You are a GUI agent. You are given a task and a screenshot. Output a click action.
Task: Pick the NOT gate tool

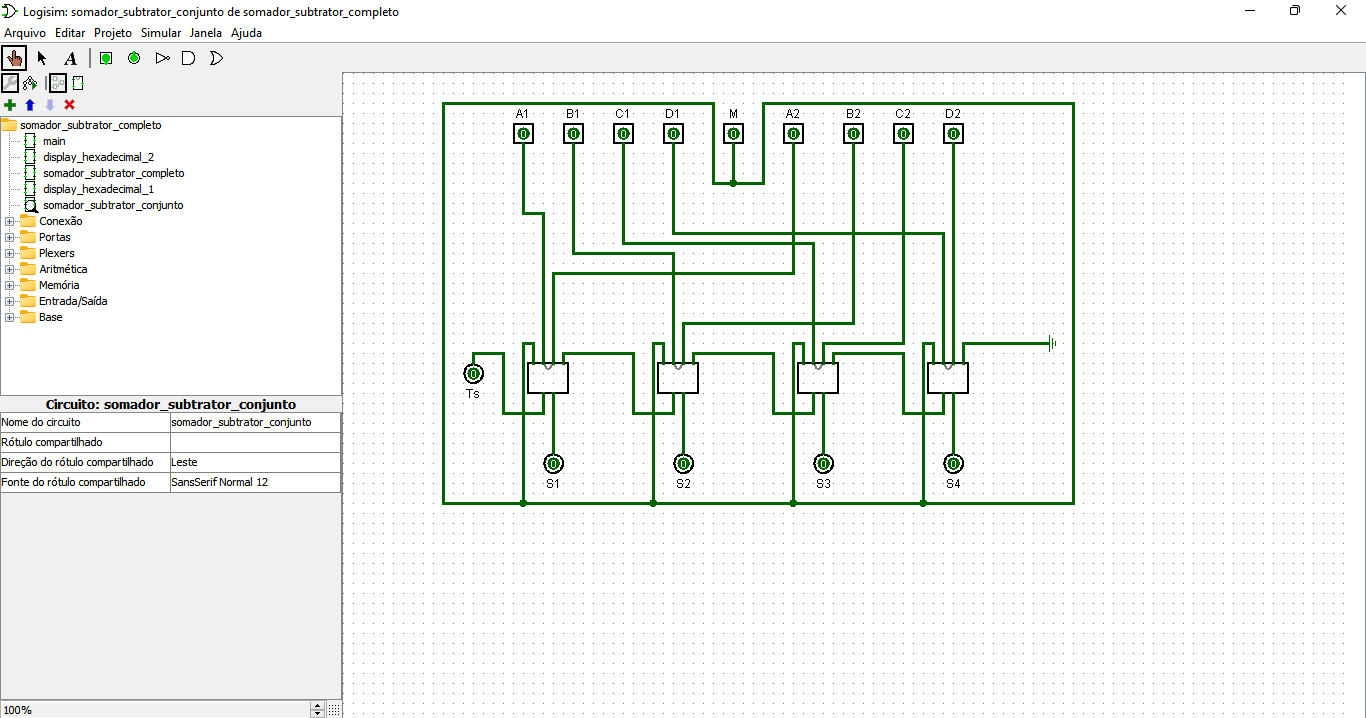coord(162,58)
